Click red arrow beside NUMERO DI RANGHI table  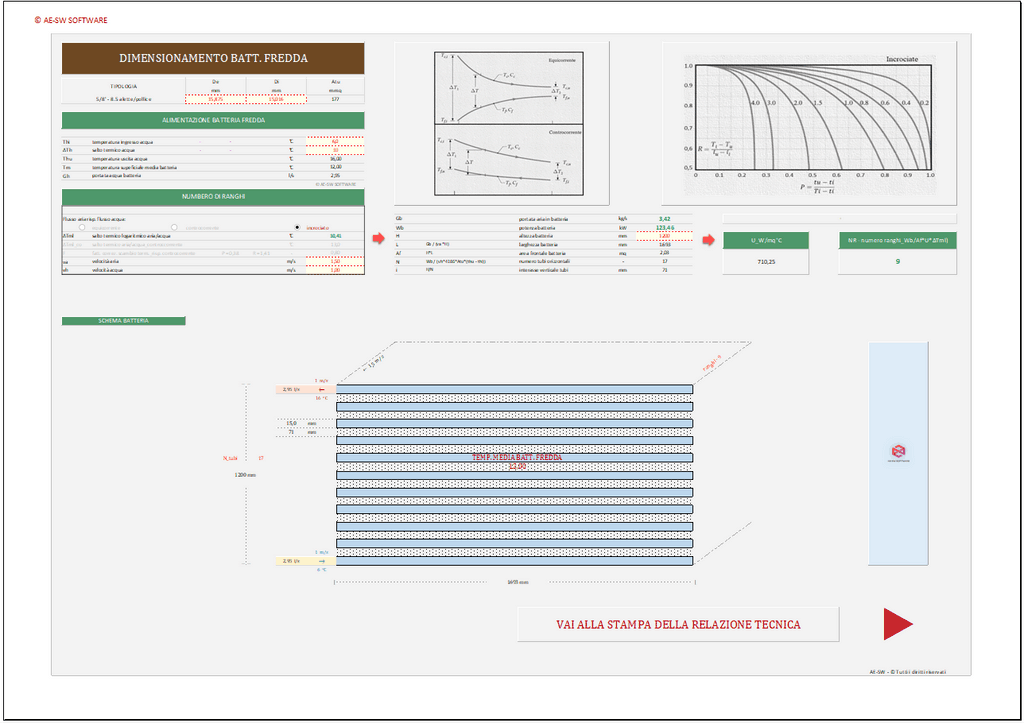coord(378,239)
